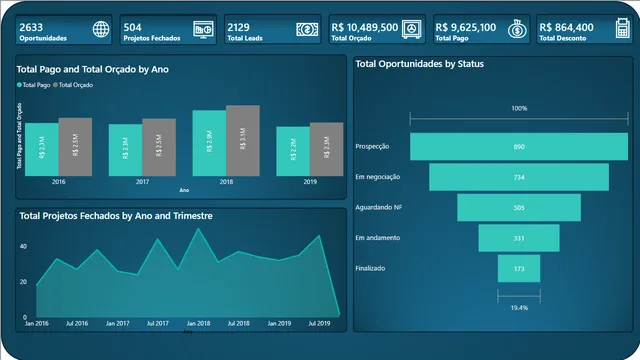Click the banknote icon on Total Leads card
Screen dimensions: 640x360
(x=307, y=29)
